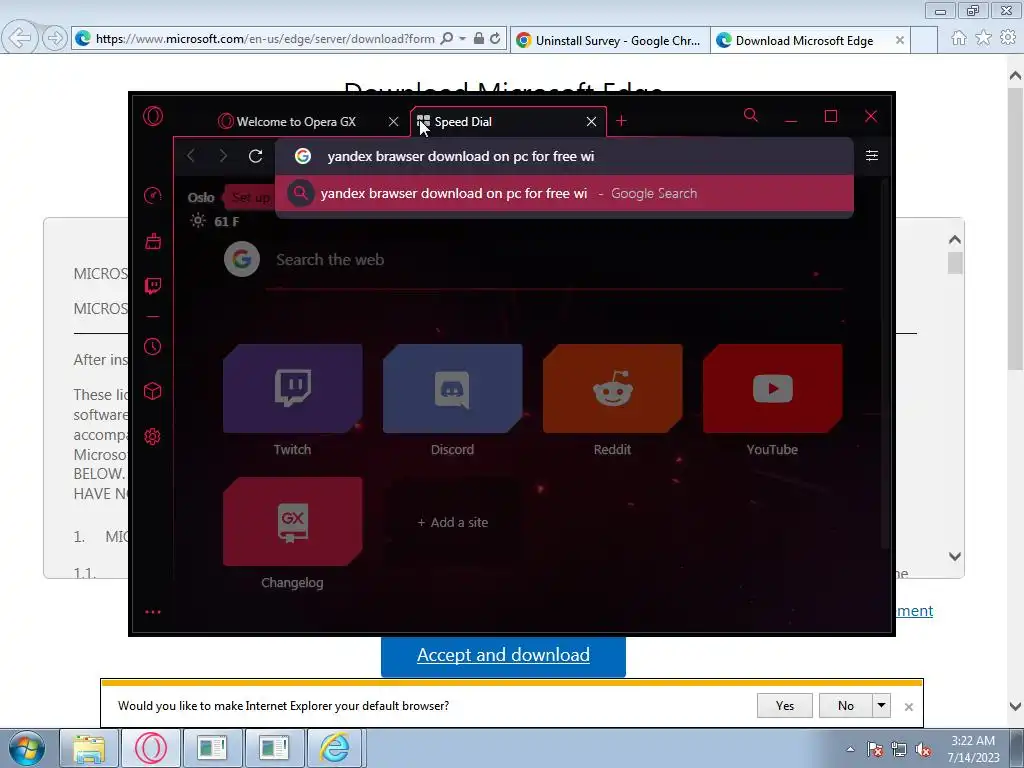Reload the Opera GX page
Viewport: 1024px width, 768px height.
(255, 155)
